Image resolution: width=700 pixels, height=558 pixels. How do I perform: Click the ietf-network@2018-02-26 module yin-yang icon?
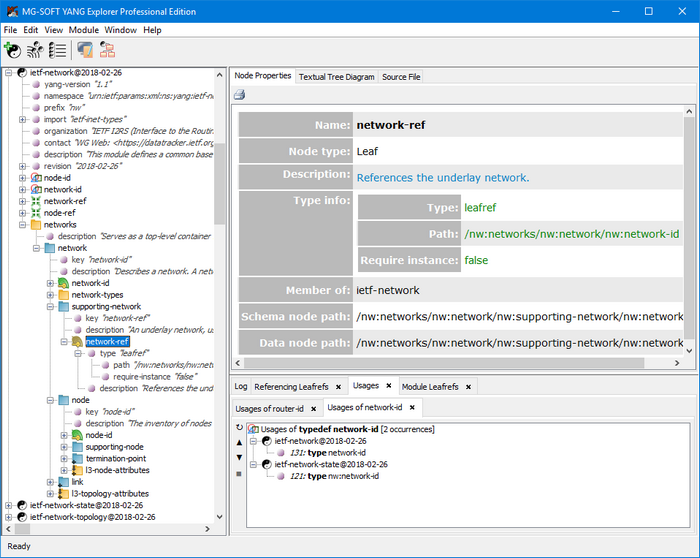(22, 73)
